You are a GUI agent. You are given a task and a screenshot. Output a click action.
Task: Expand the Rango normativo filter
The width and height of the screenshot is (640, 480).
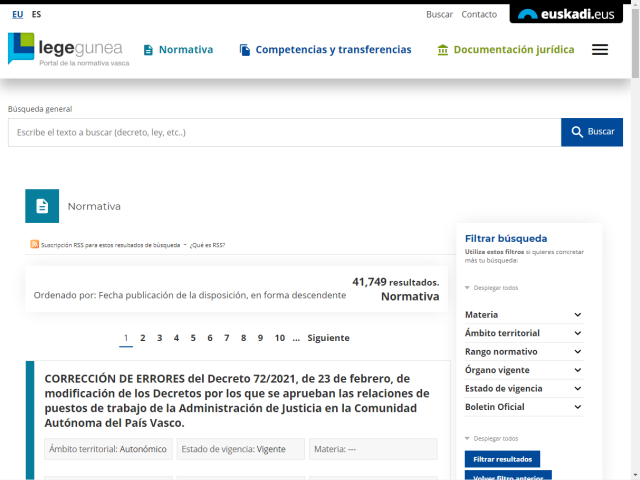tap(524, 351)
